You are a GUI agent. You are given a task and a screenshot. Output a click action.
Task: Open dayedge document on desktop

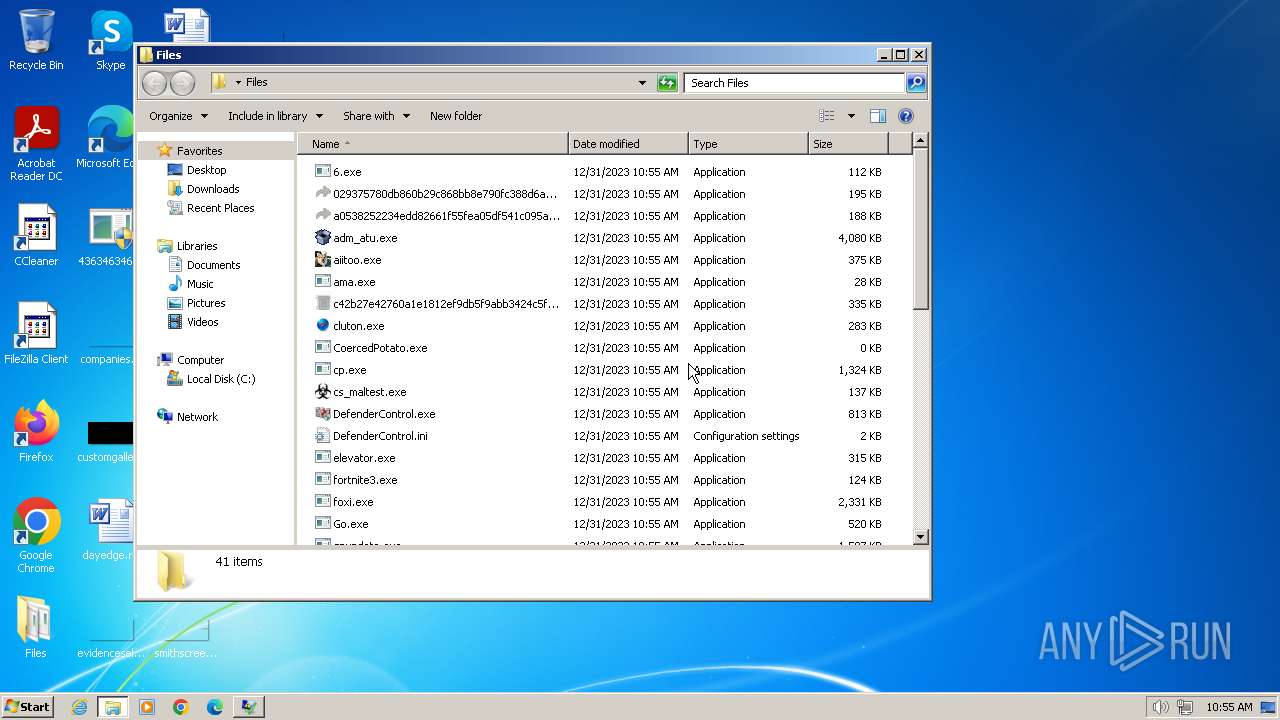click(x=110, y=530)
